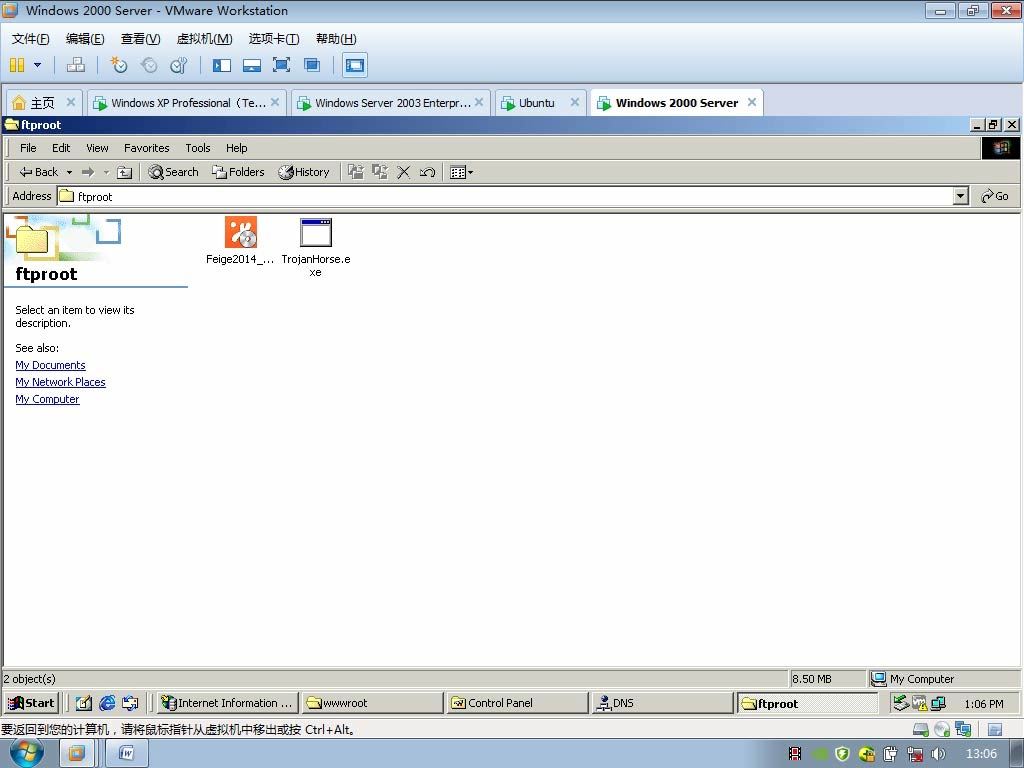Open the host taskbar VMware icon

pyautogui.click(x=76, y=754)
